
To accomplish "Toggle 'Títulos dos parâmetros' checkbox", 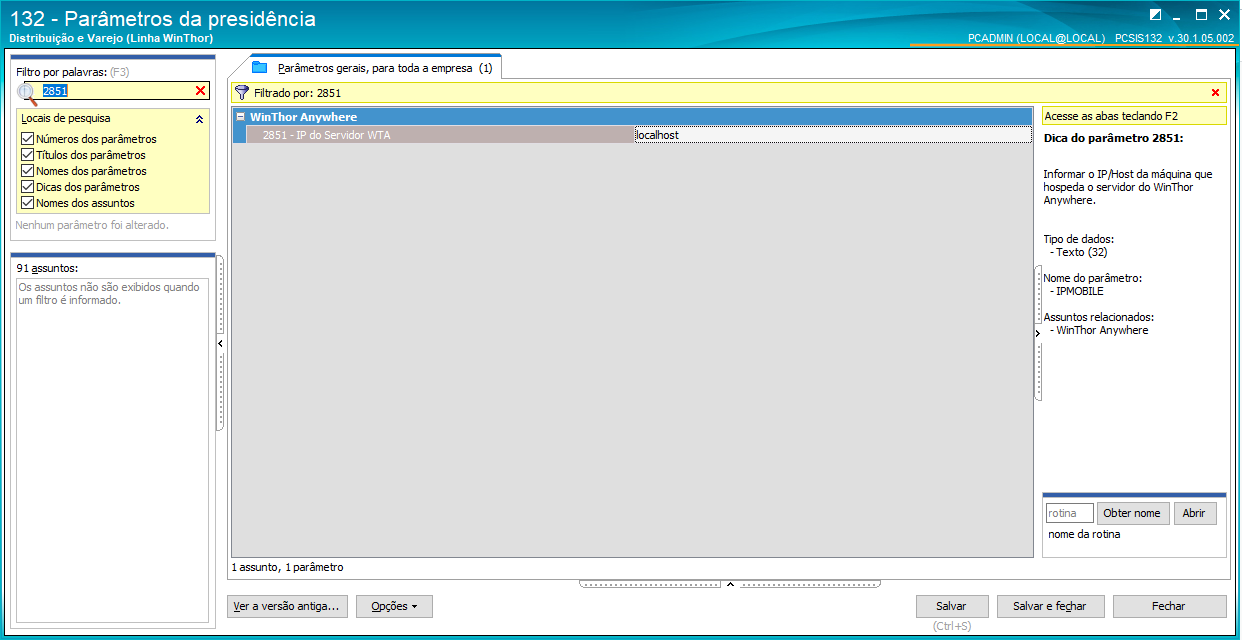I will [x=27, y=155].
